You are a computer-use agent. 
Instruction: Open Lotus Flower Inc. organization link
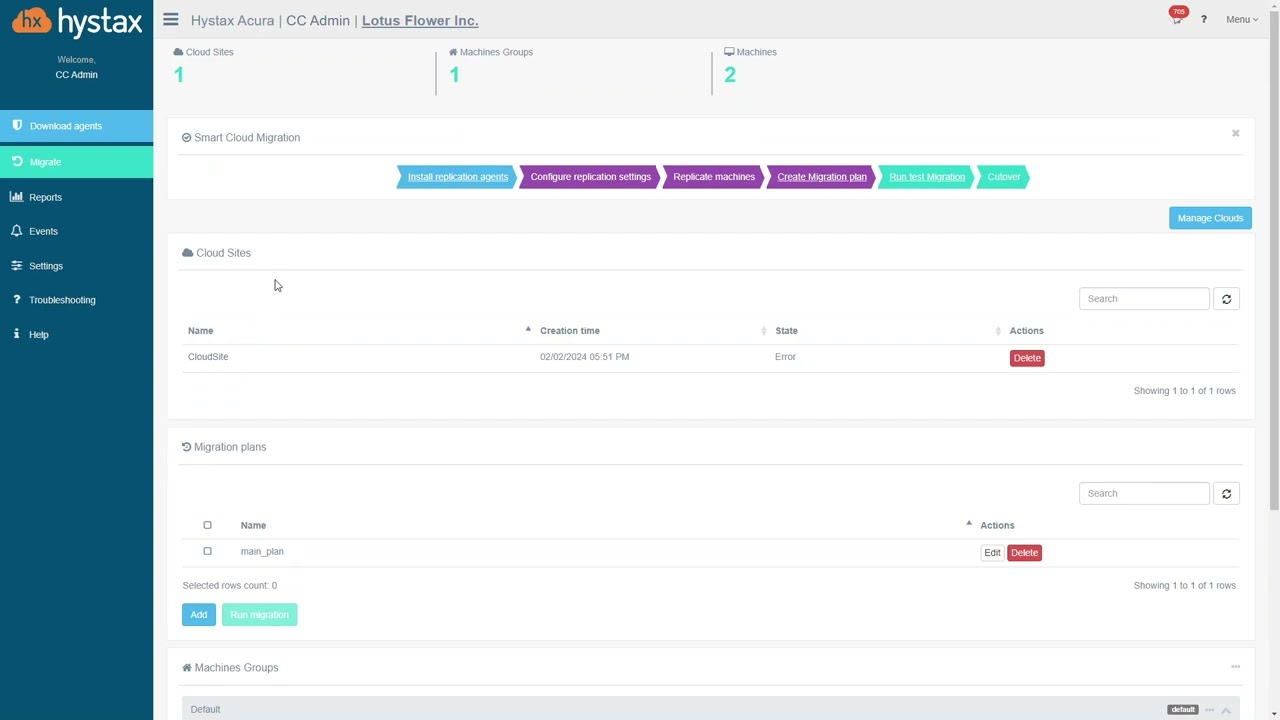[x=419, y=20]
